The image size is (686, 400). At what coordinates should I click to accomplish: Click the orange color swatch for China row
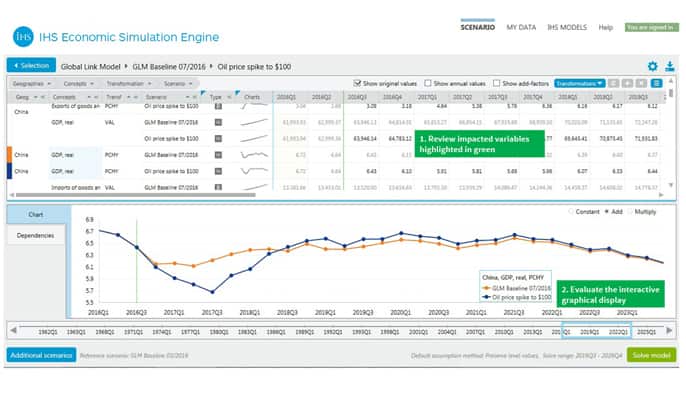(9, 155)
